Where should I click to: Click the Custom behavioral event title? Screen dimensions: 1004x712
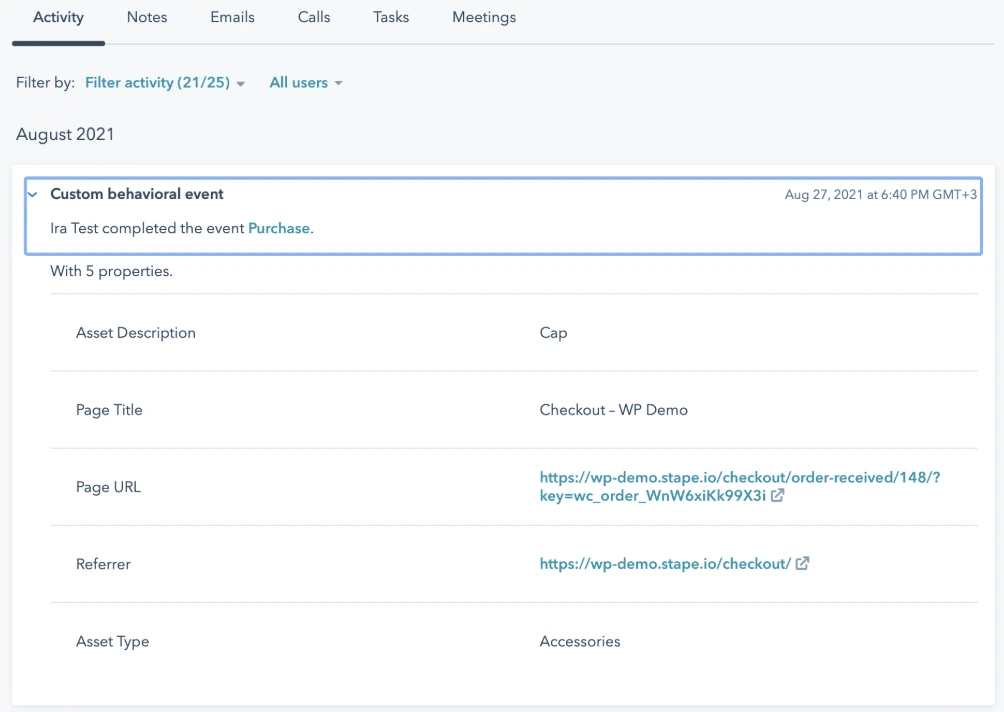tap(137, 194)
